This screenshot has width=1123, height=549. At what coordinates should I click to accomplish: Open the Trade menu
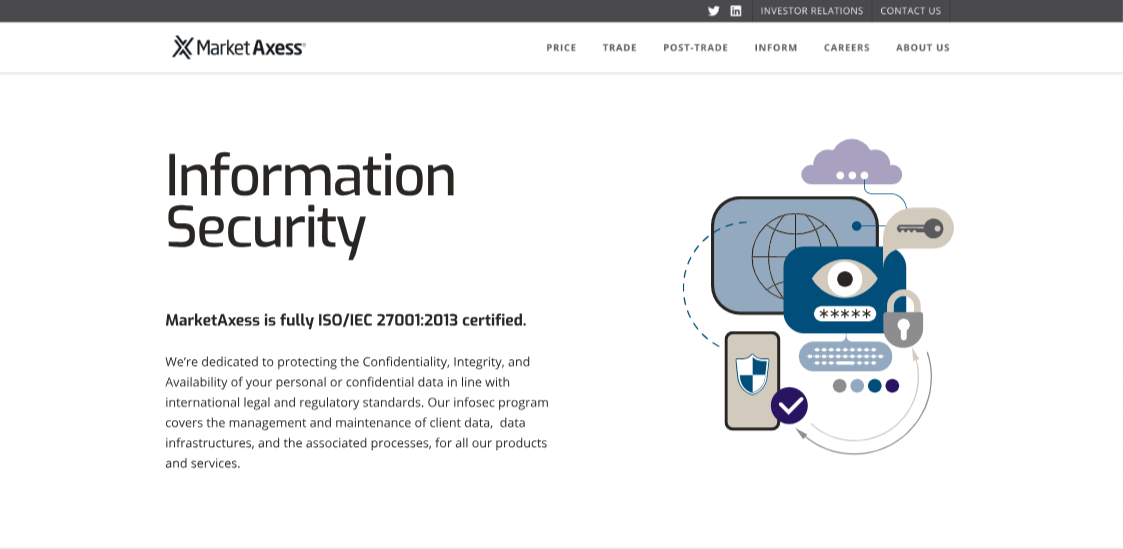point(619,48)
